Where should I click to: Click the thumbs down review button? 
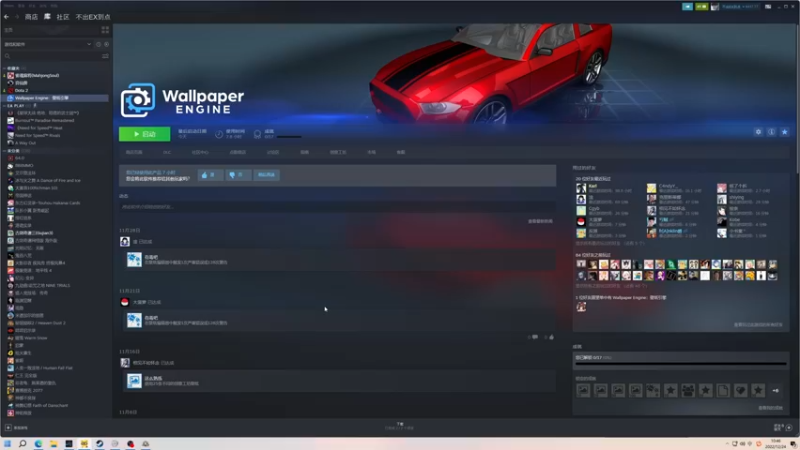pyautogui.click(x=238, y=175)
